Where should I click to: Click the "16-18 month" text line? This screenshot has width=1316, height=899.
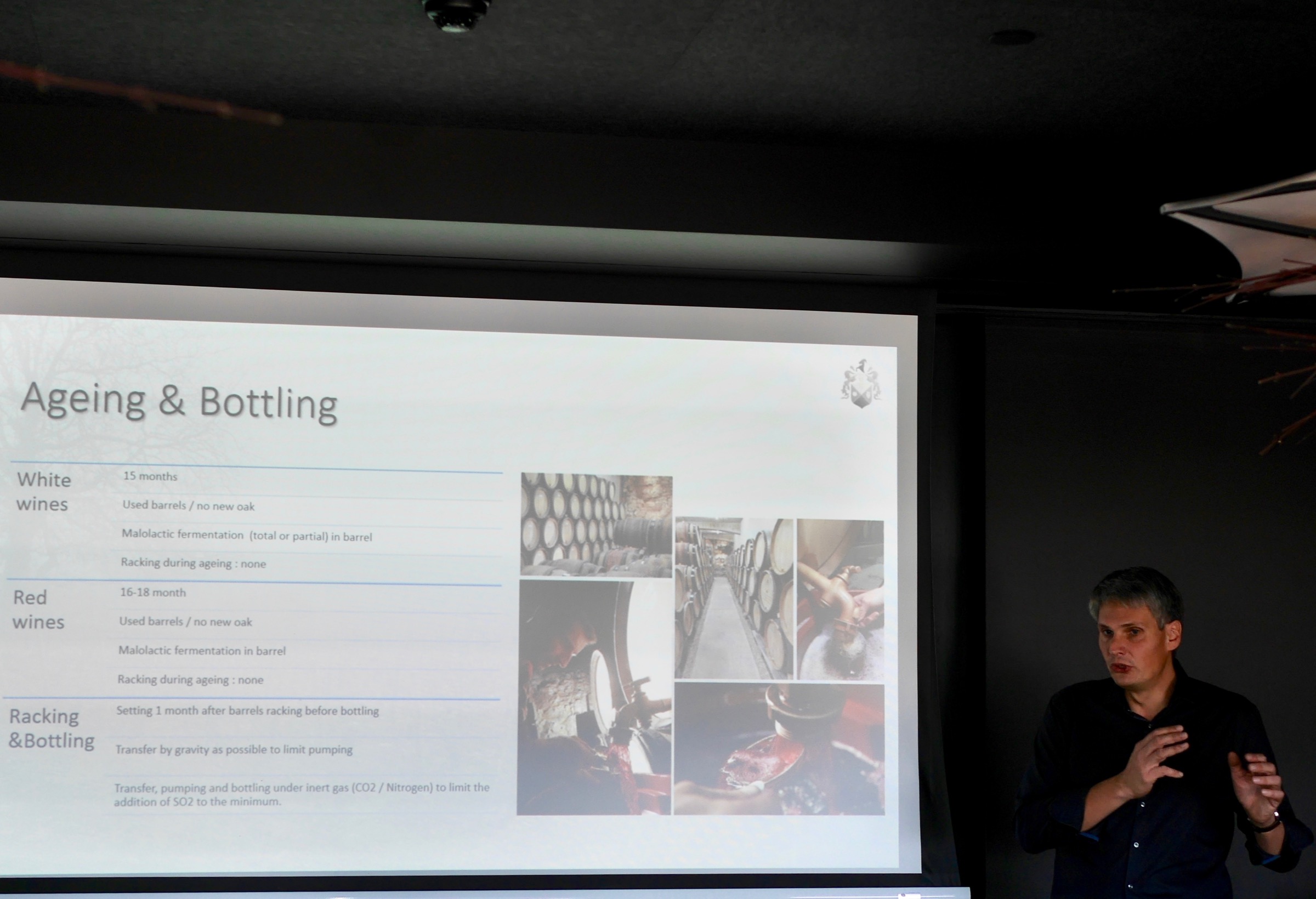(x=153, y=592)
